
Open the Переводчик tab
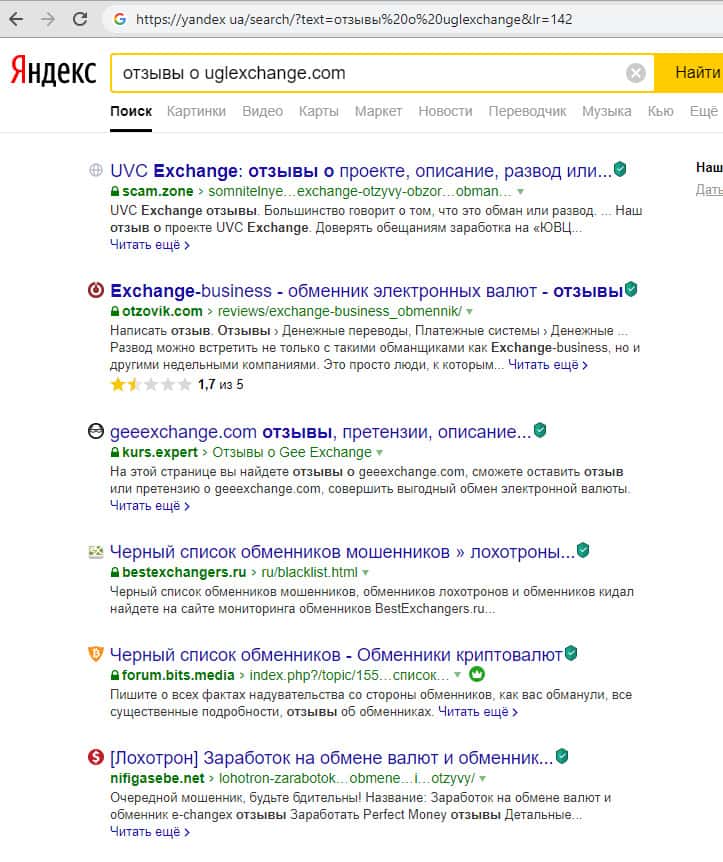[527, 112]
